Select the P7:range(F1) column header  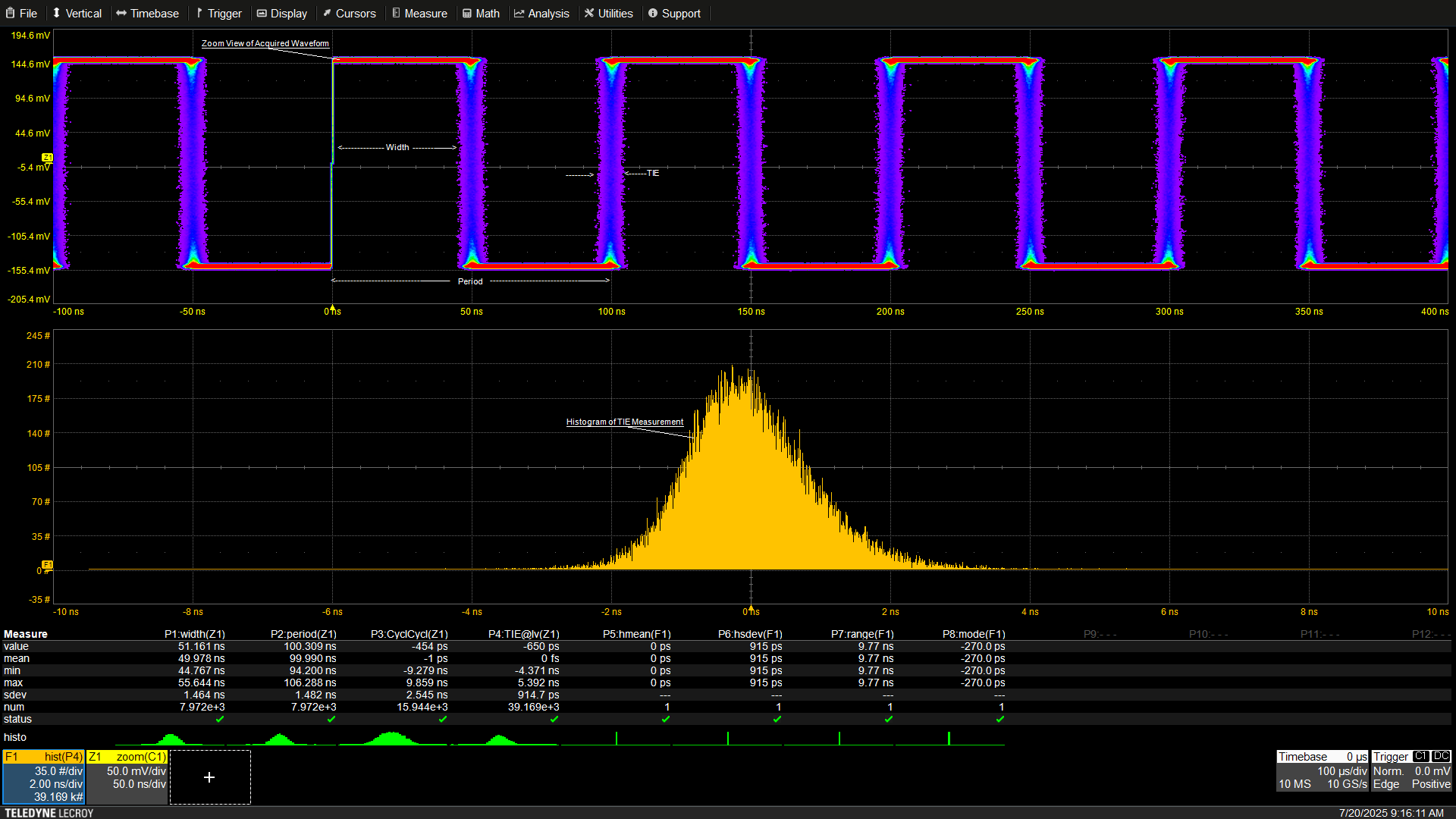pos(862,634)
